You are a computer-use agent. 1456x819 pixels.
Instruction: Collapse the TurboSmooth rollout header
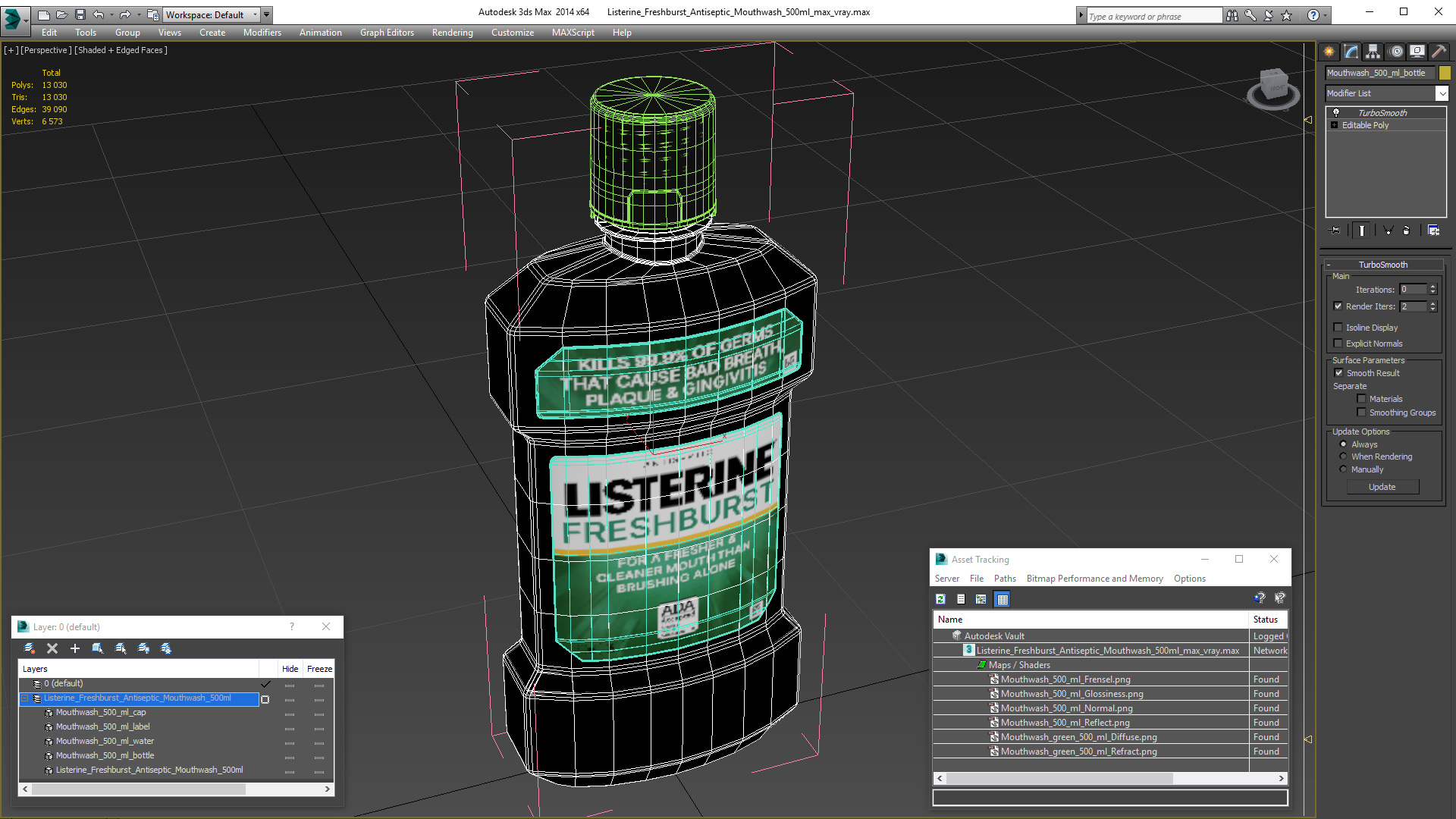tap(1382, 265)
